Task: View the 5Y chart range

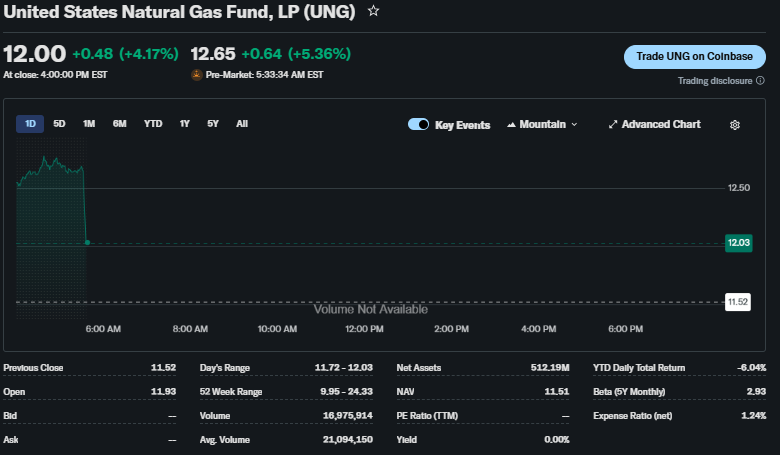Action: point(213,124)
